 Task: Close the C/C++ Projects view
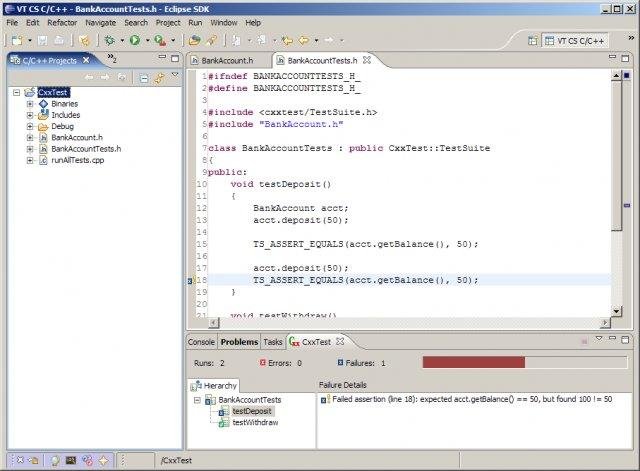coord(87,60)
